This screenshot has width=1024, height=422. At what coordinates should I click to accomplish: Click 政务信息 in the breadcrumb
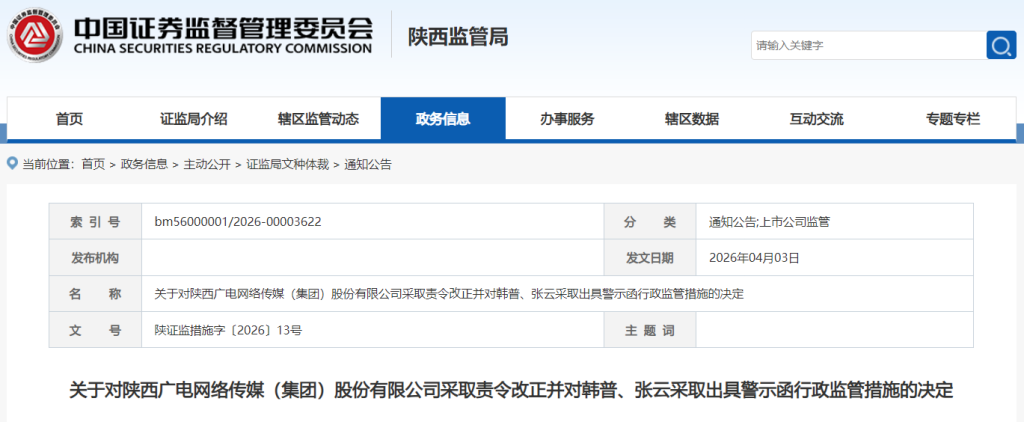tap(144, 164)
